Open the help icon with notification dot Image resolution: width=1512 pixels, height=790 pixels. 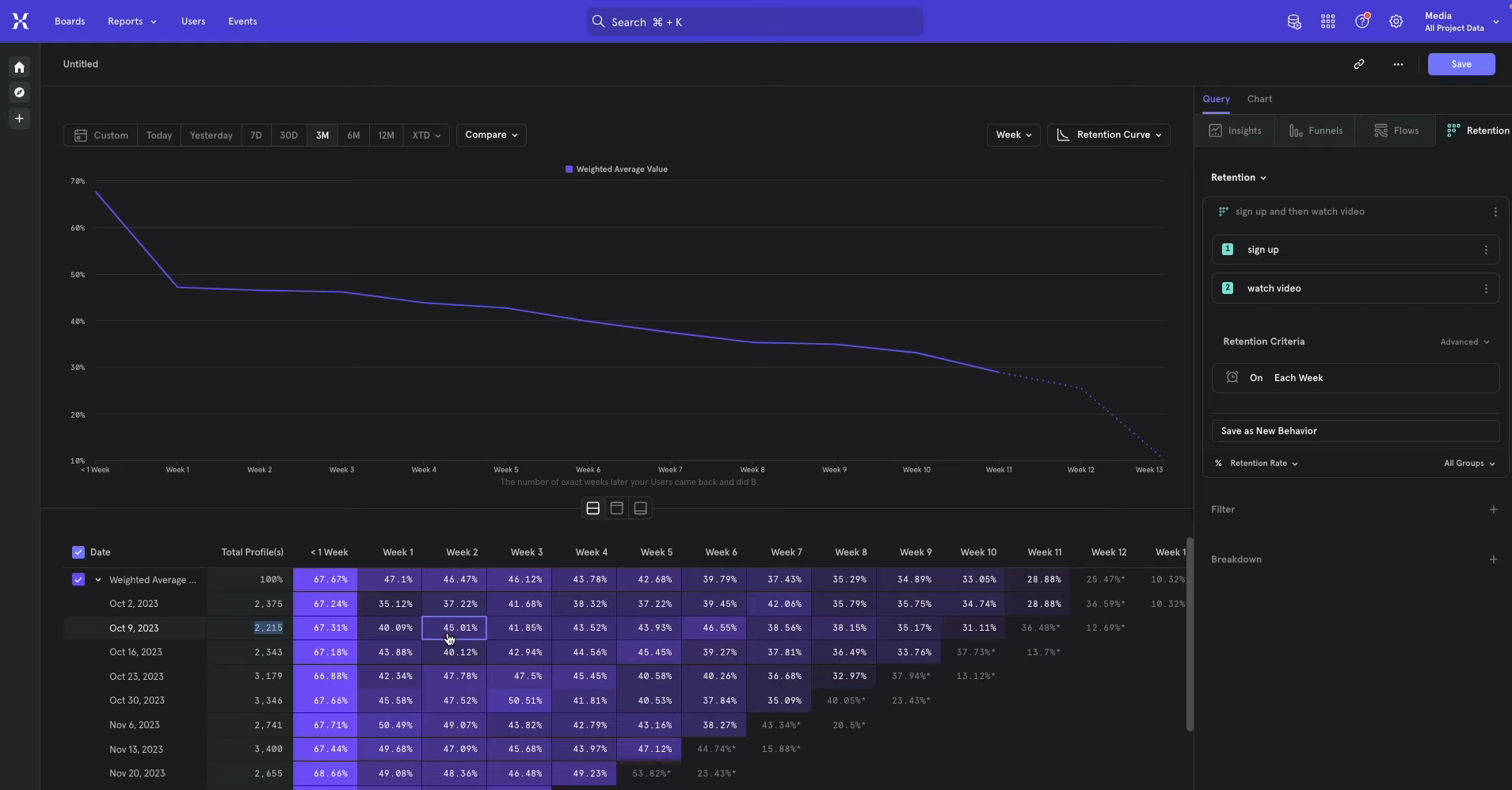point(1362,21)
